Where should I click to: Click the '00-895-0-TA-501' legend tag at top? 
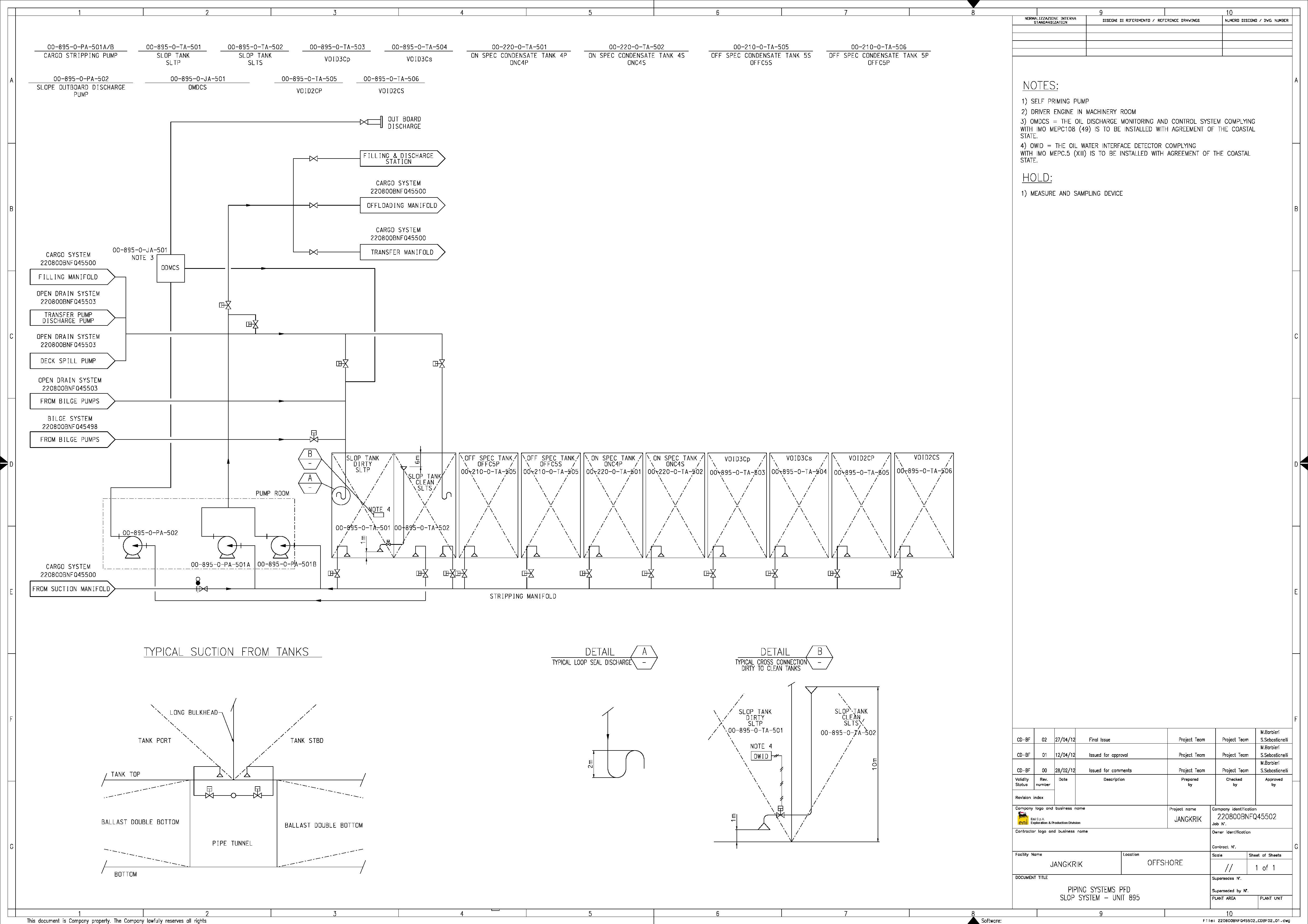tap(173, 47)
